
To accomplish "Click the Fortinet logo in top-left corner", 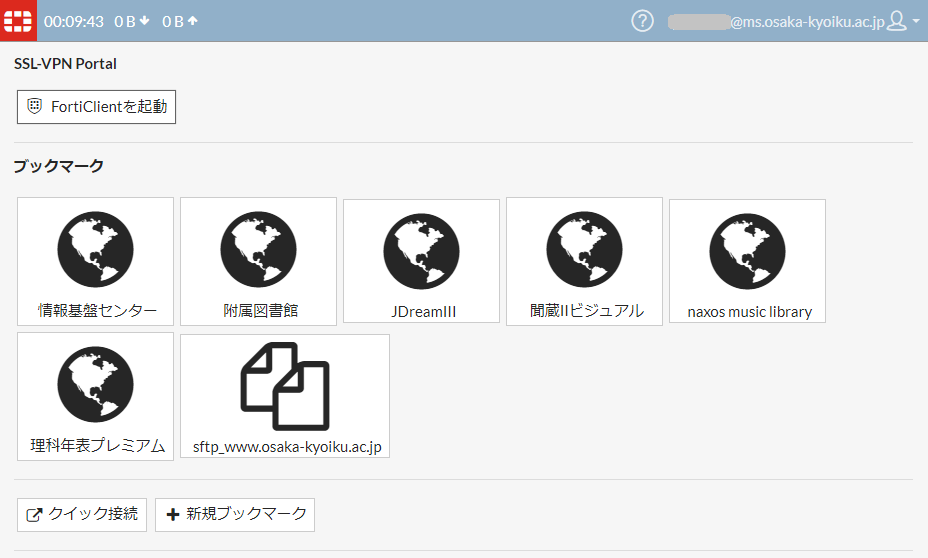I will [x=19, y=21].
